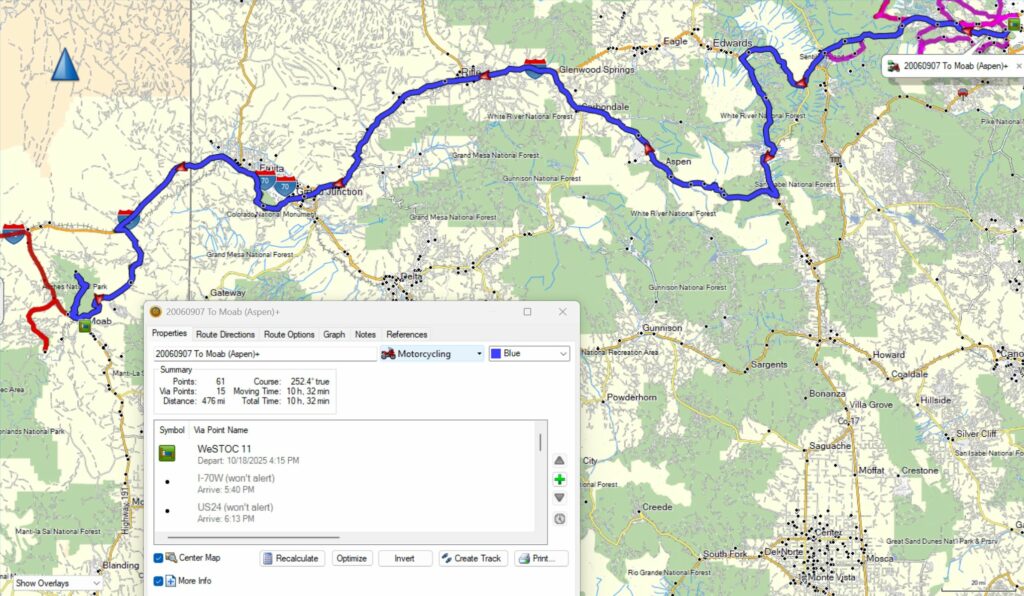
Task: Click the green add via point plus icon
Action: [559, 480]
